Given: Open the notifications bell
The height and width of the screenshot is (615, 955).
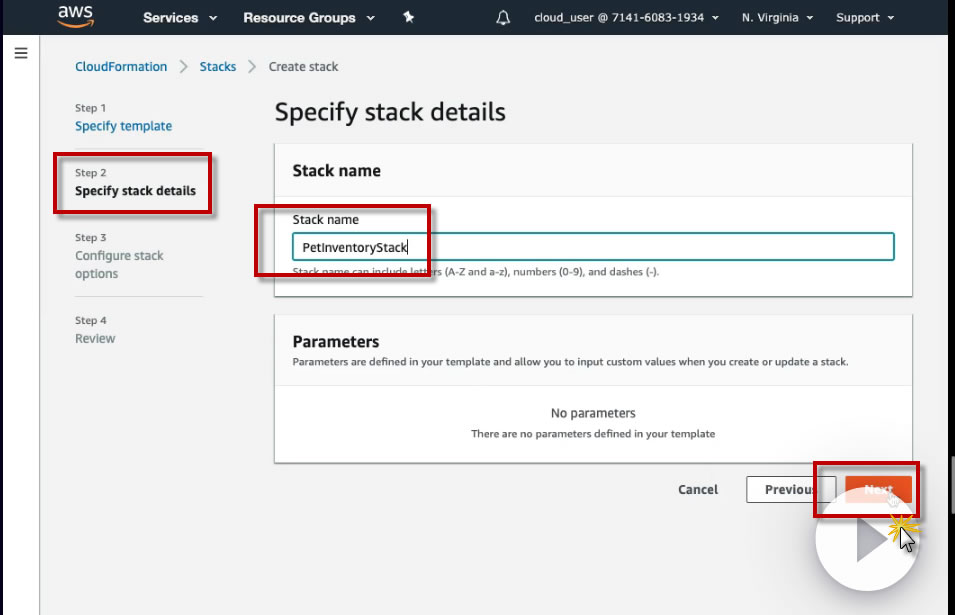Looking at the screenshot, I should [503, 18].
